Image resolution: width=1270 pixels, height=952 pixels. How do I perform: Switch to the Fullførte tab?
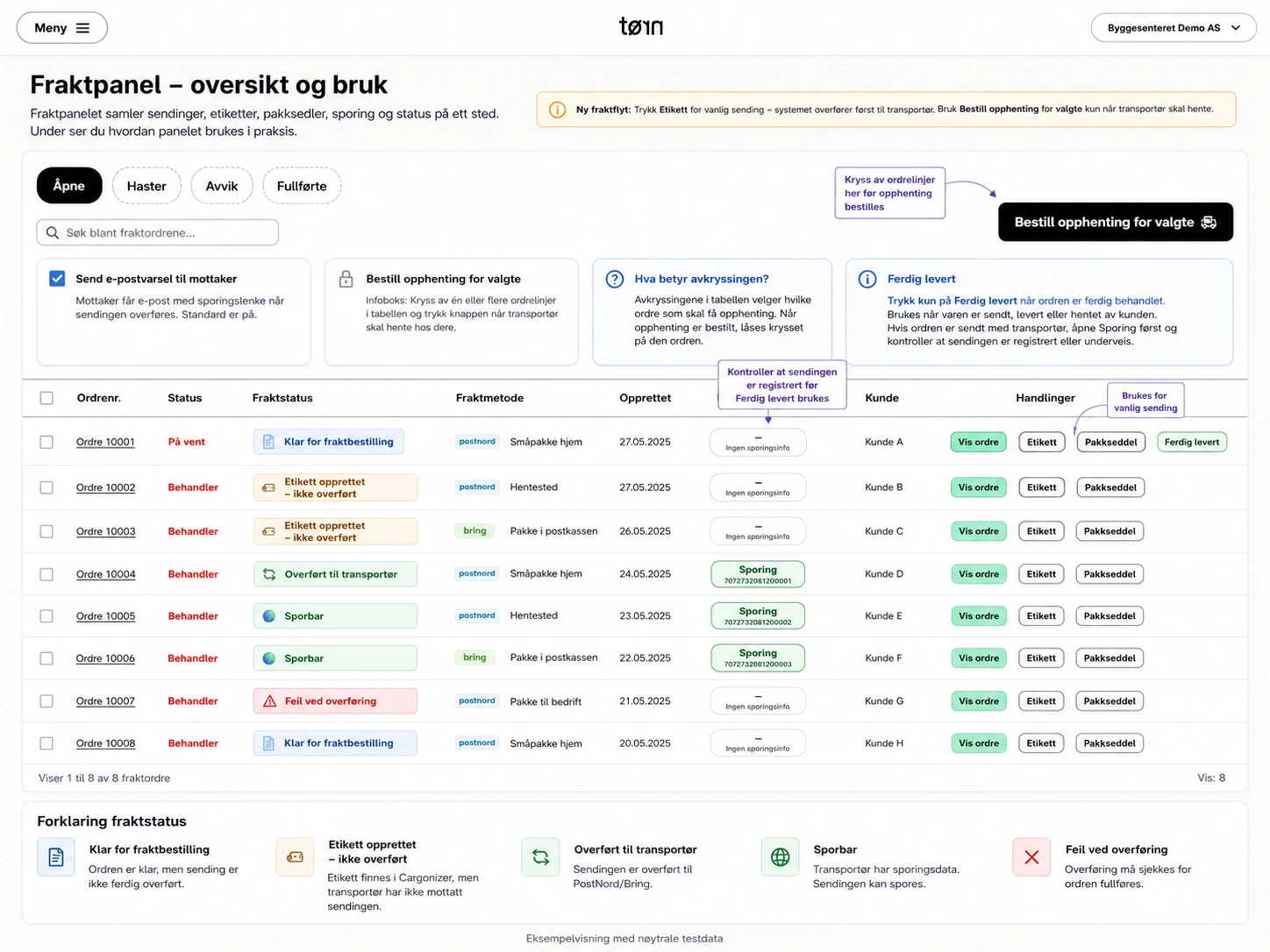point(302,186)
